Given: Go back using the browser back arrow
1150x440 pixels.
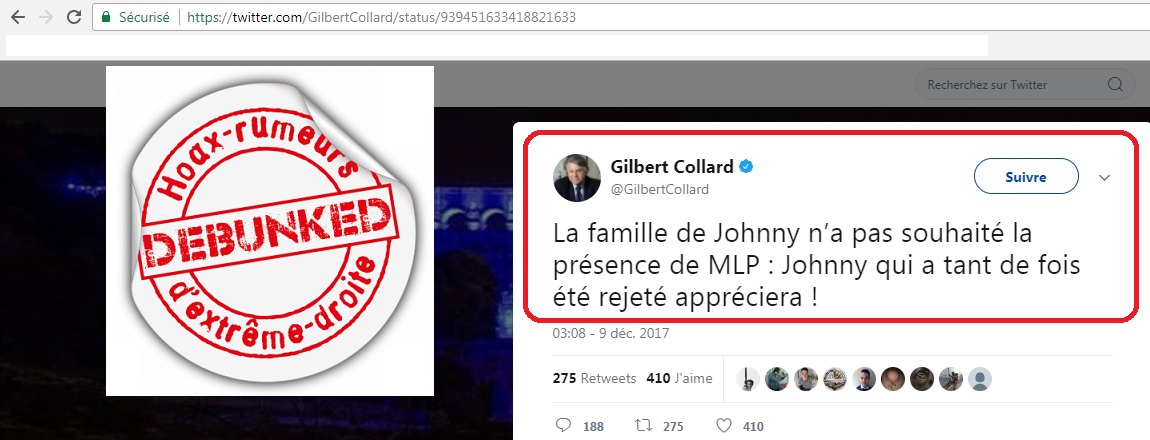Looking at the screenshot, I should [18, 17].
